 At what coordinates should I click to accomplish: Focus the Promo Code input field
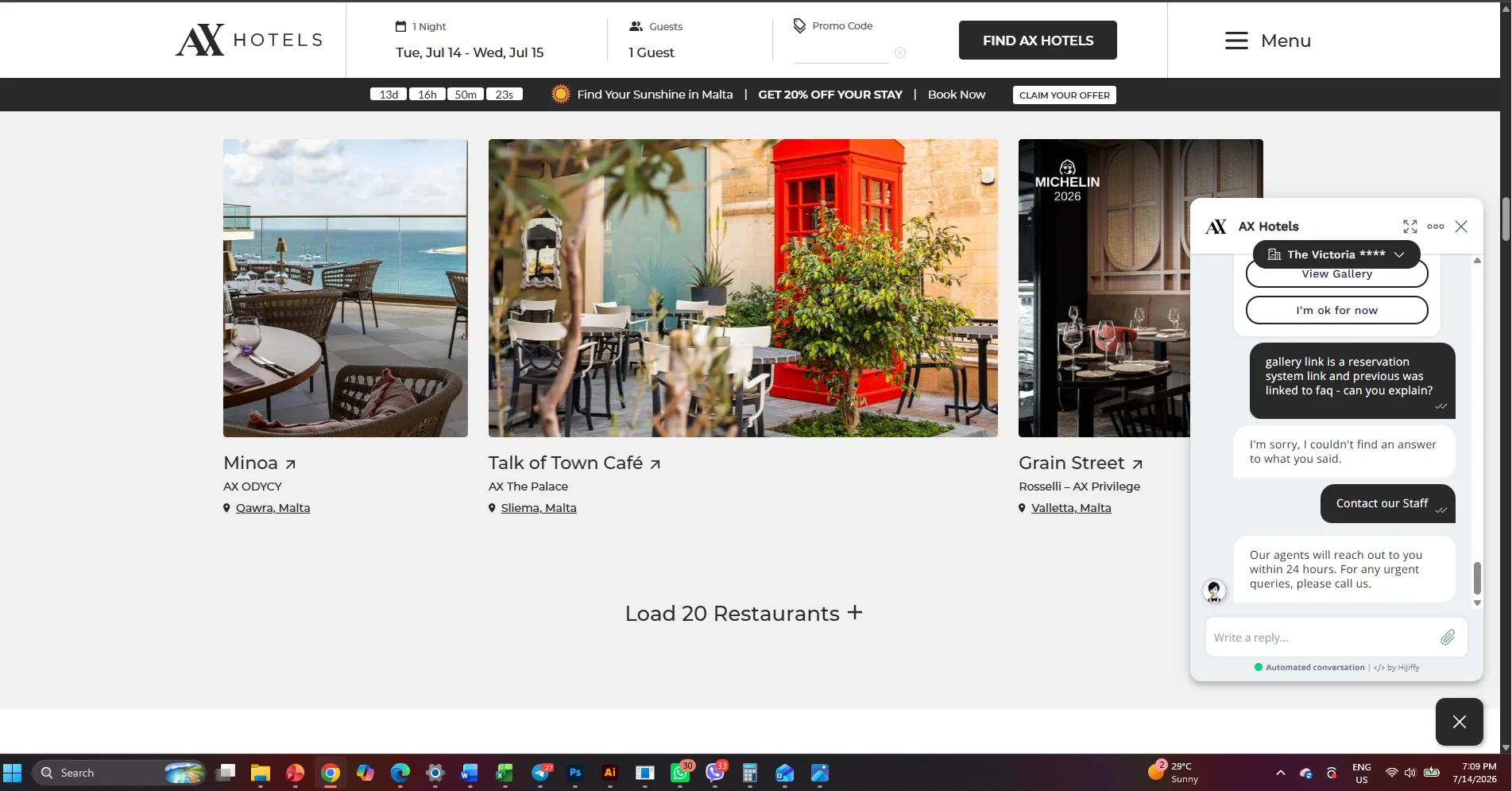(x=841, y=52)
